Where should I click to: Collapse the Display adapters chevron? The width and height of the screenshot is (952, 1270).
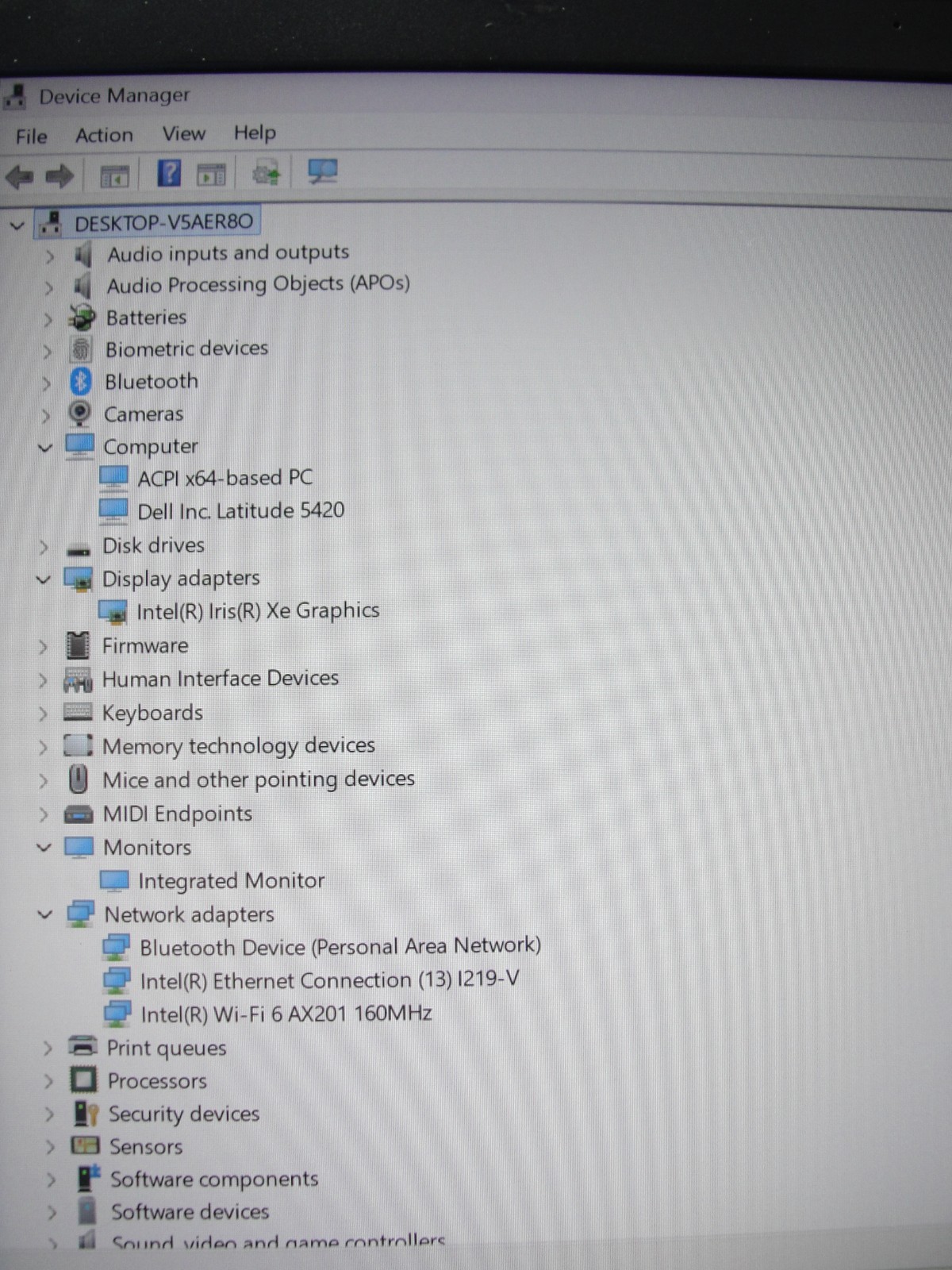click(44, 579)
